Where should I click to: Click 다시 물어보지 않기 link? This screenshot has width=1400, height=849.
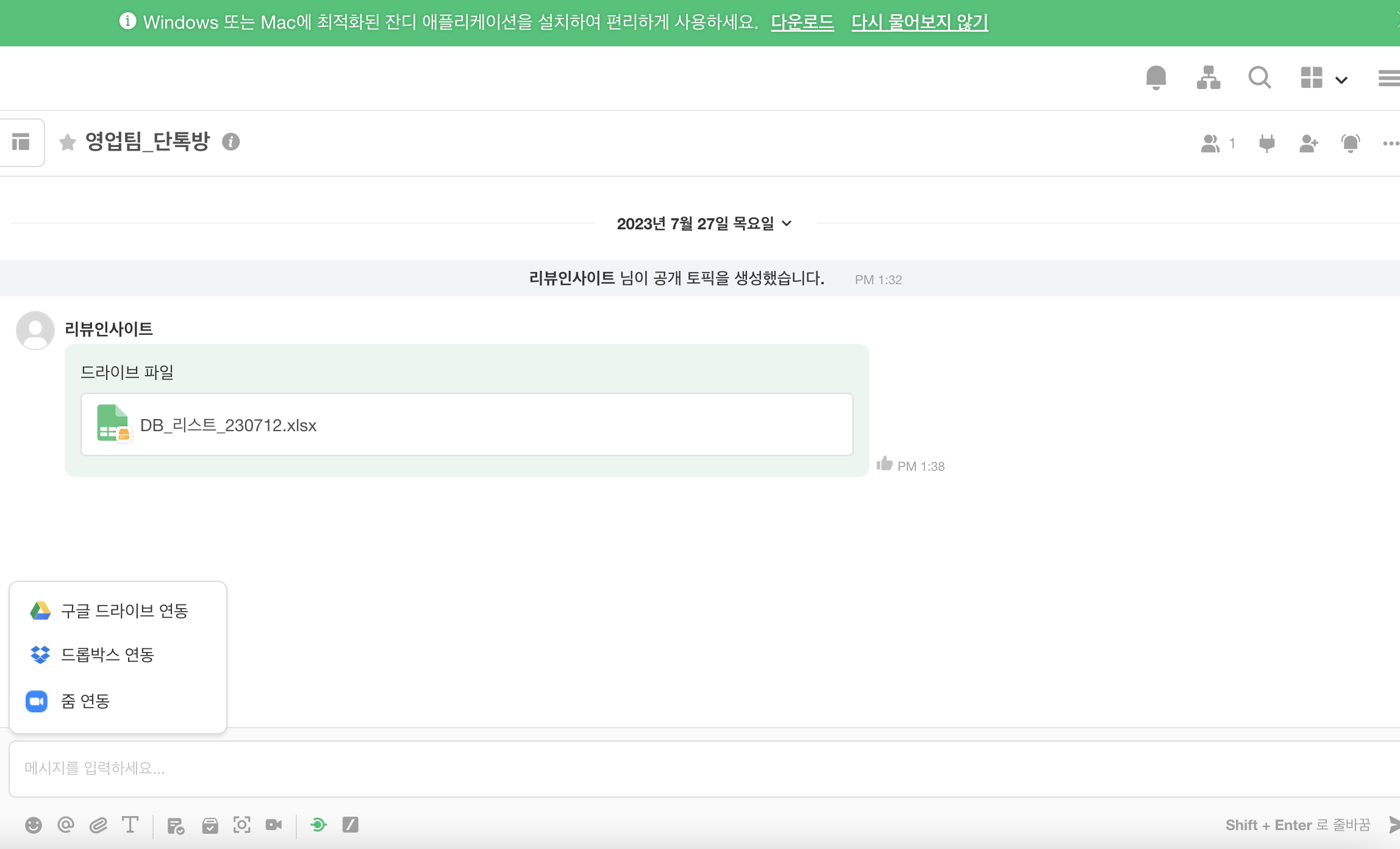(919, 23)
